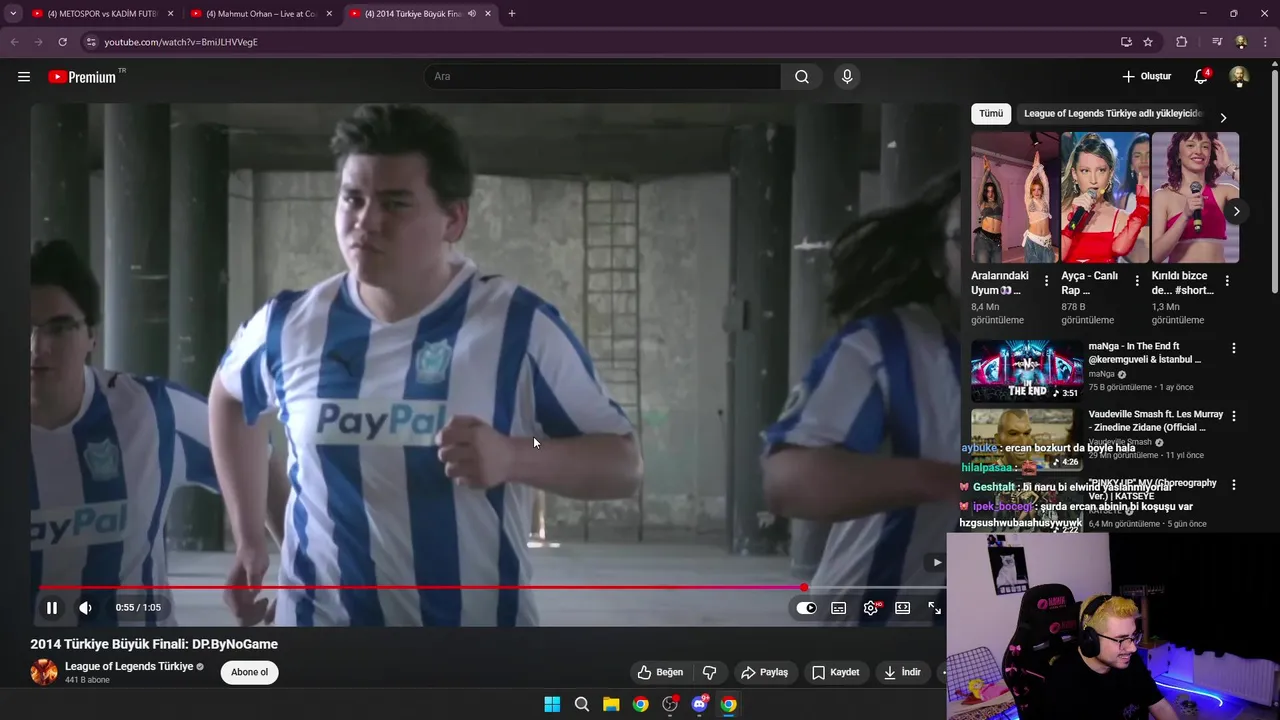This screenshot has width=1280, height=720.
Task: Reload the page
Action: pyautogui.click(x=62, y=42)
